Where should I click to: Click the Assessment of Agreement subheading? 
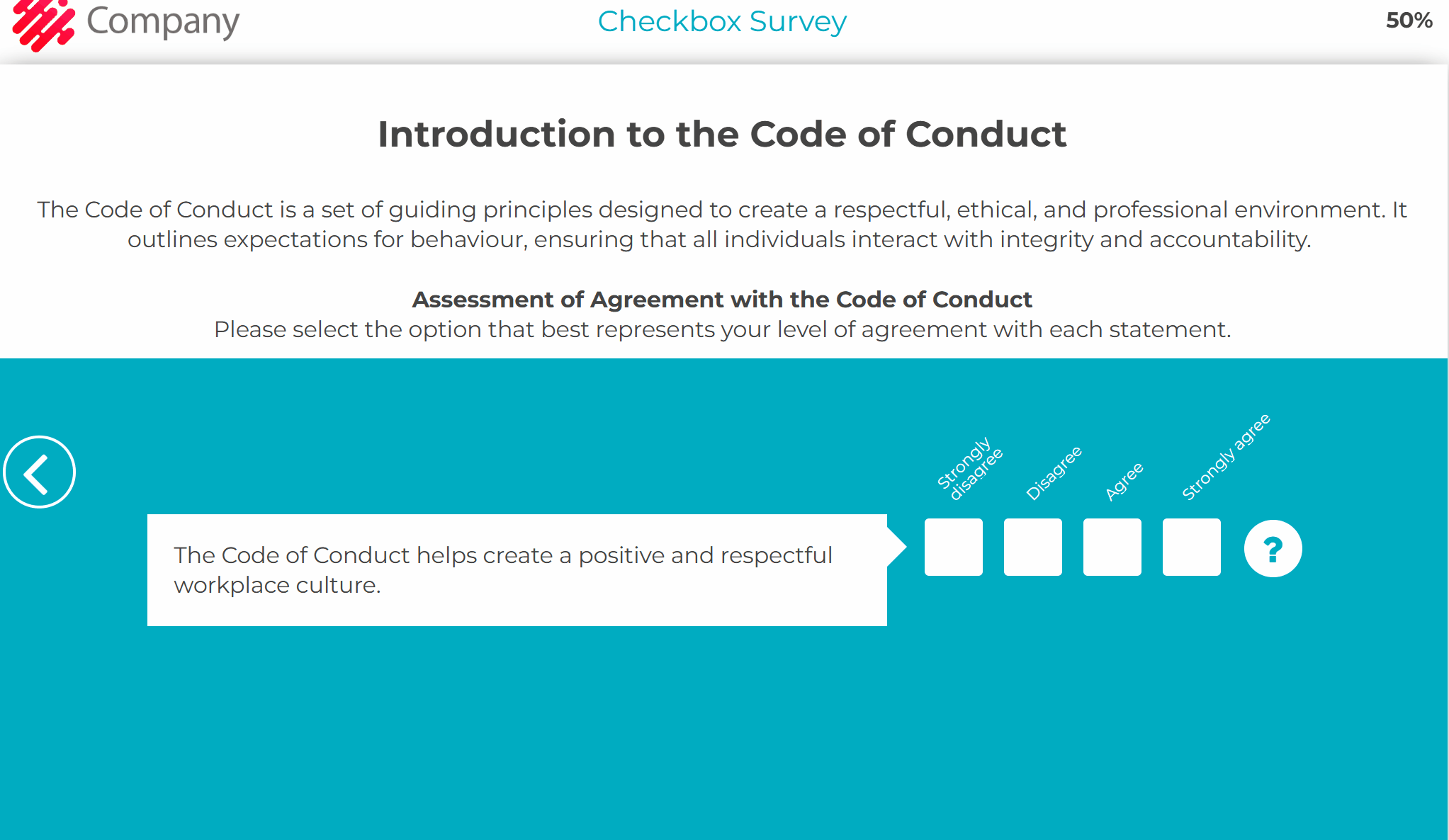click(722, 300)
